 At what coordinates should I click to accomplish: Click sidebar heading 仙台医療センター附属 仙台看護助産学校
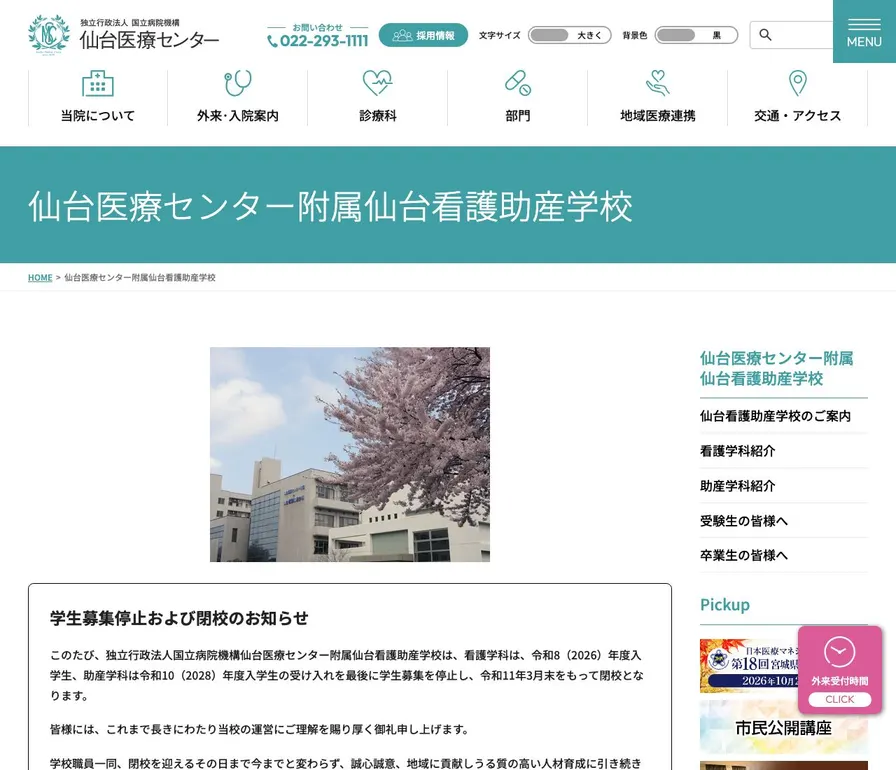777,368
